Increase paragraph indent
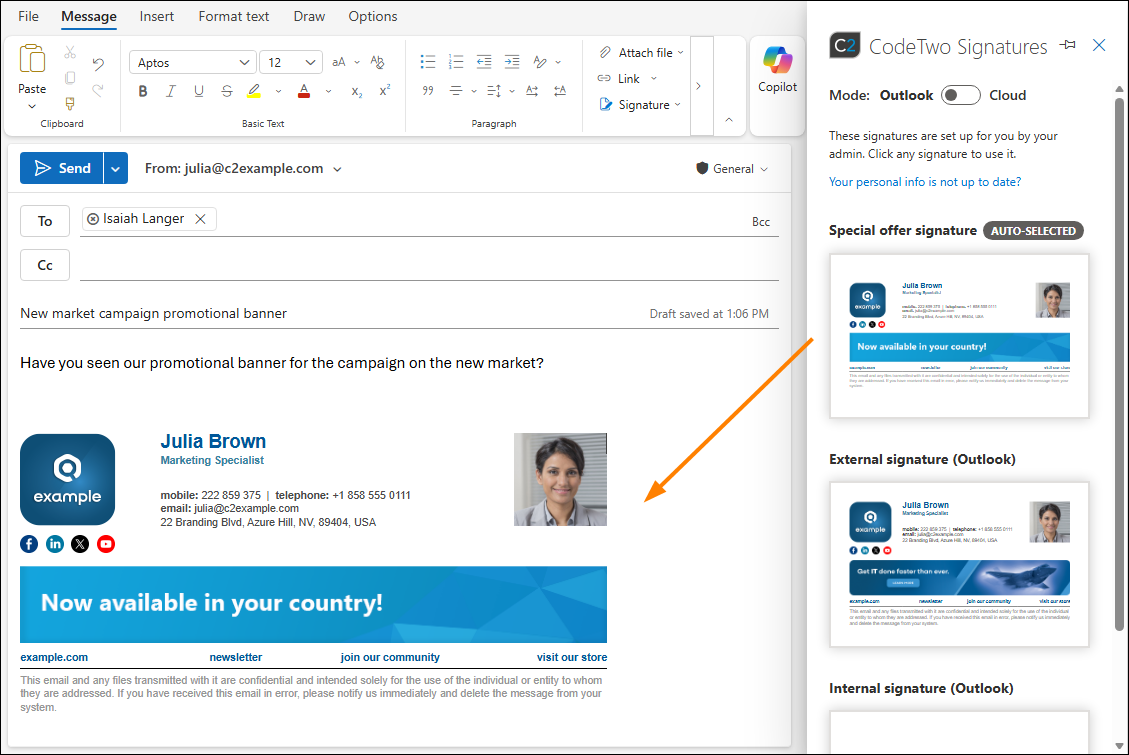 click(x=512, y=62)
